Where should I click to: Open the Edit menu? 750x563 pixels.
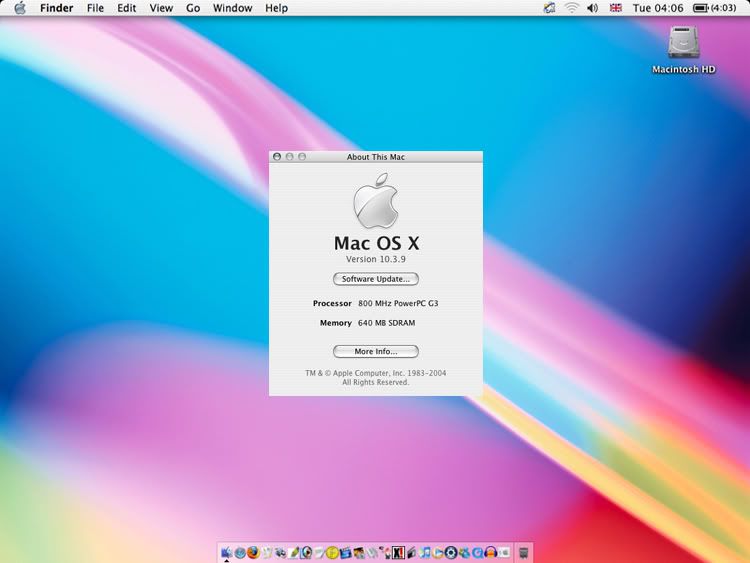pos(127,8)
